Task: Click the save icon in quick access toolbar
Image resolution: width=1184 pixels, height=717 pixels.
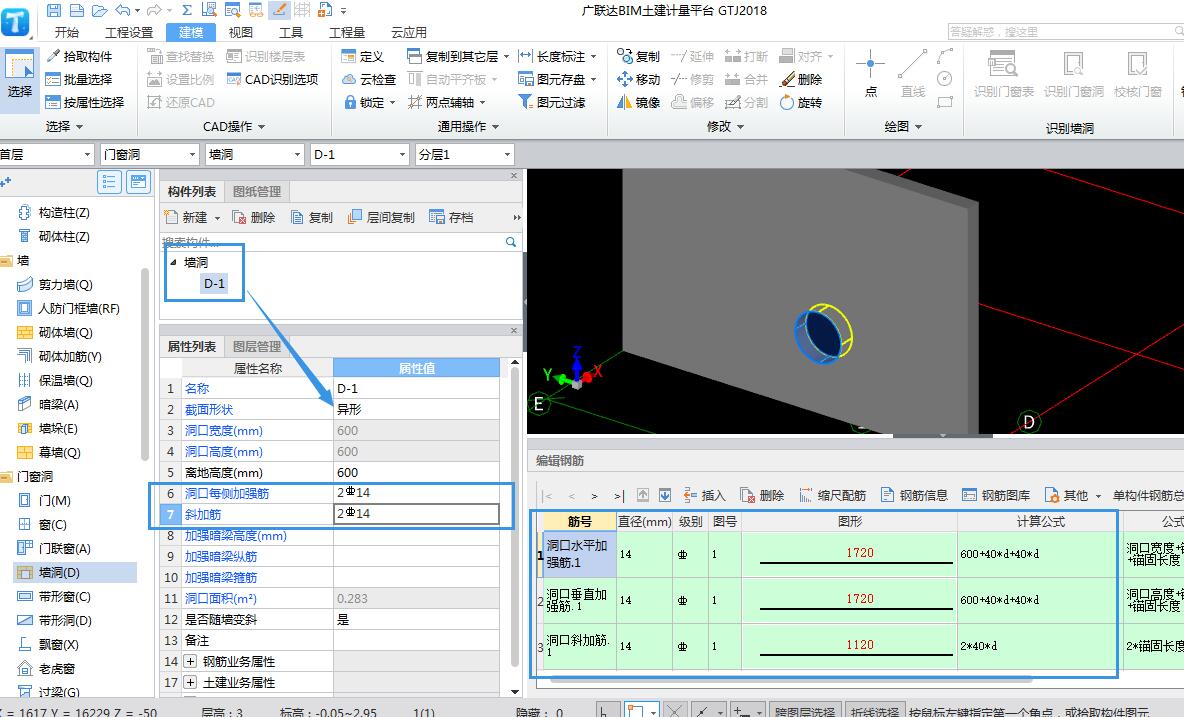Action: 54,11
